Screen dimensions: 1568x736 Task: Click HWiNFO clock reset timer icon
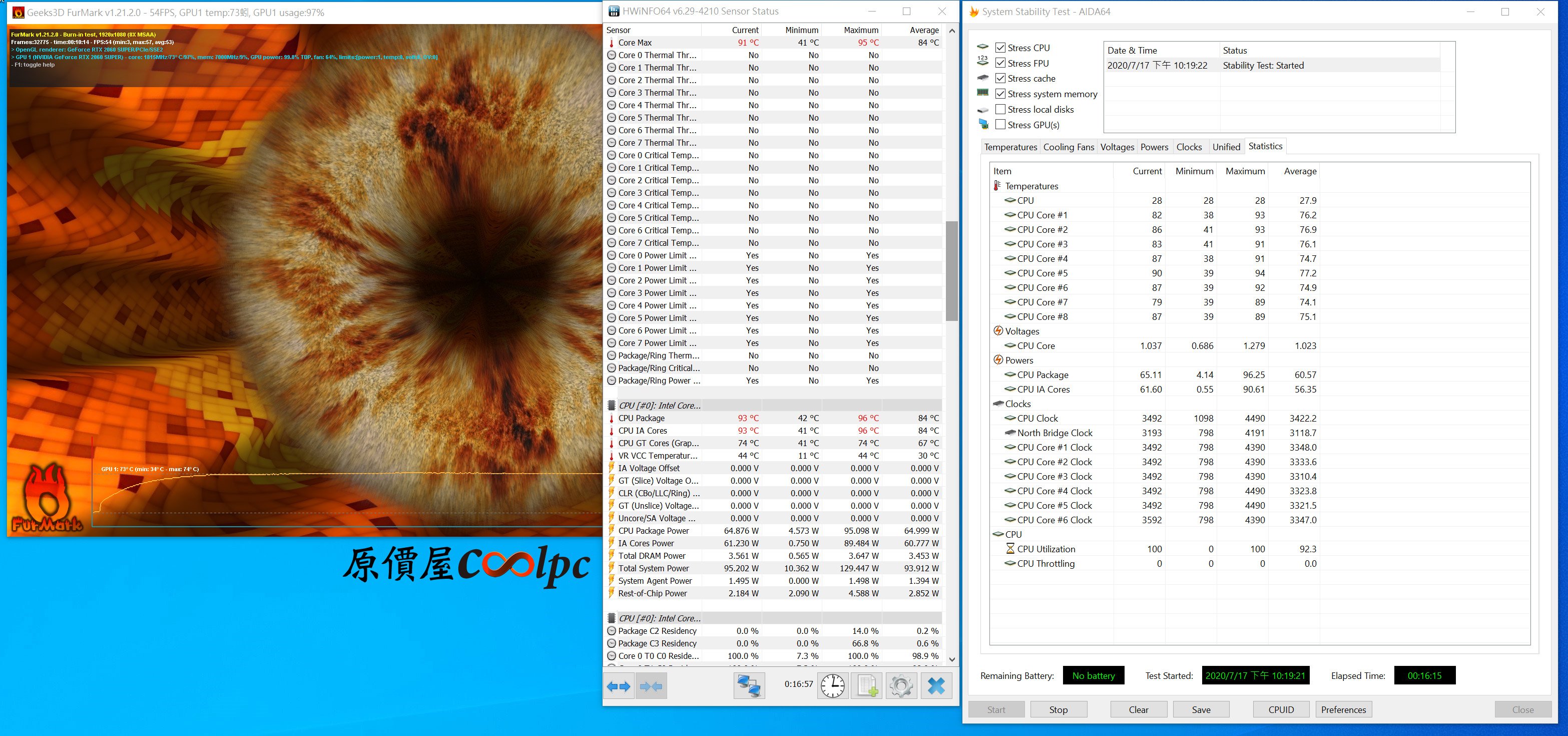click(832, 687)
